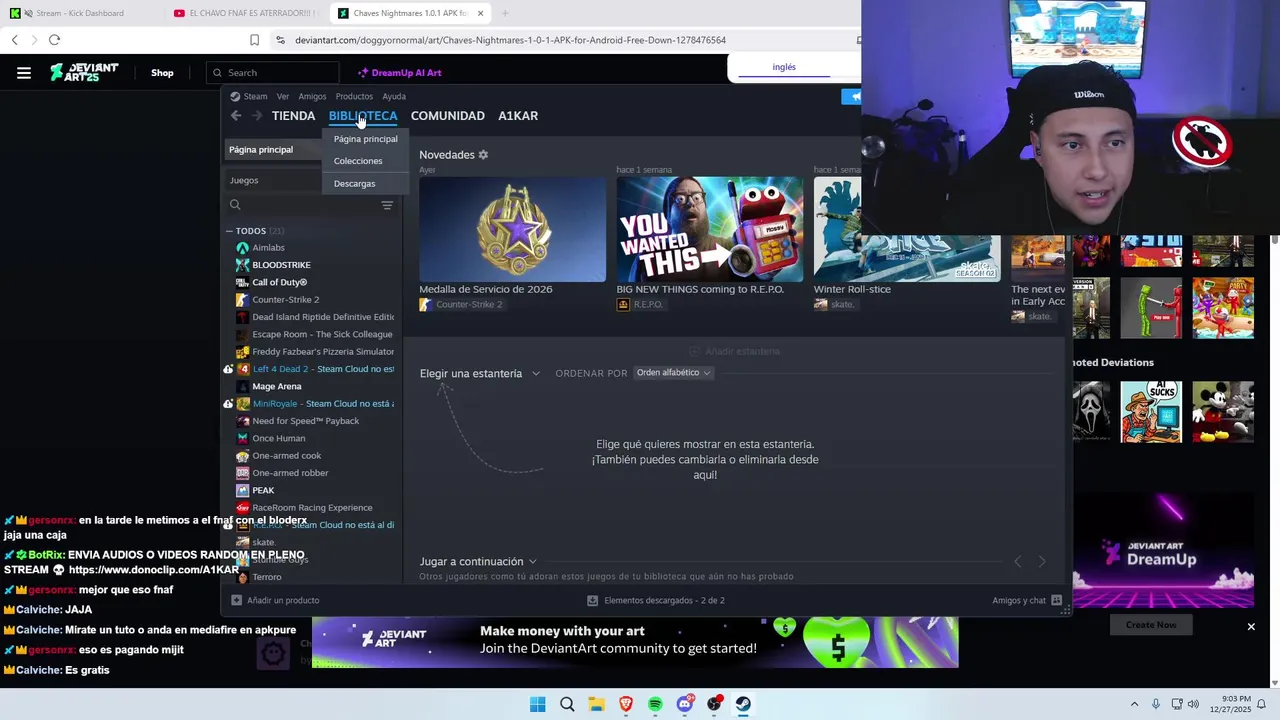Image resolution: width=1280 pixels, height=720 pixels.
Task: Open the Brave browser taskbar icon
Action: [x=626, y=704]
